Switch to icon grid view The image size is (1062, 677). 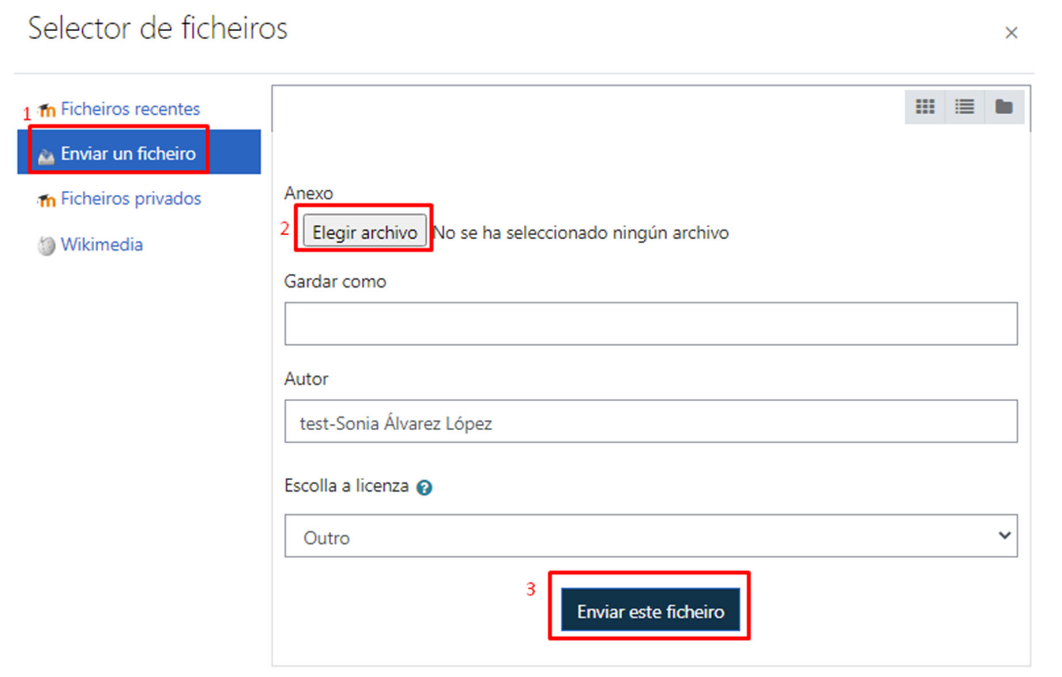click(925, 107)
